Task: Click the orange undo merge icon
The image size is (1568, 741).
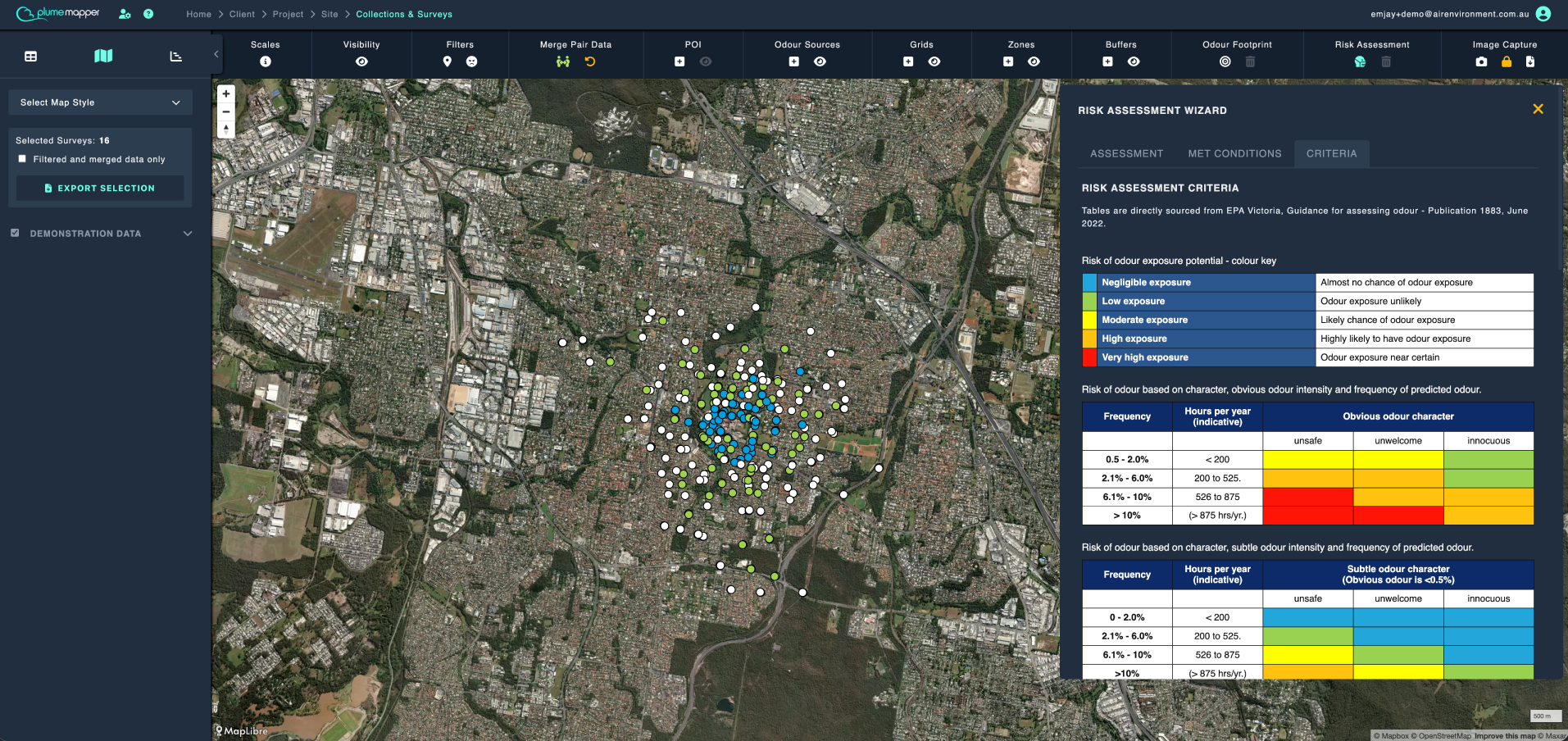Action: click(x=590, y=61)
